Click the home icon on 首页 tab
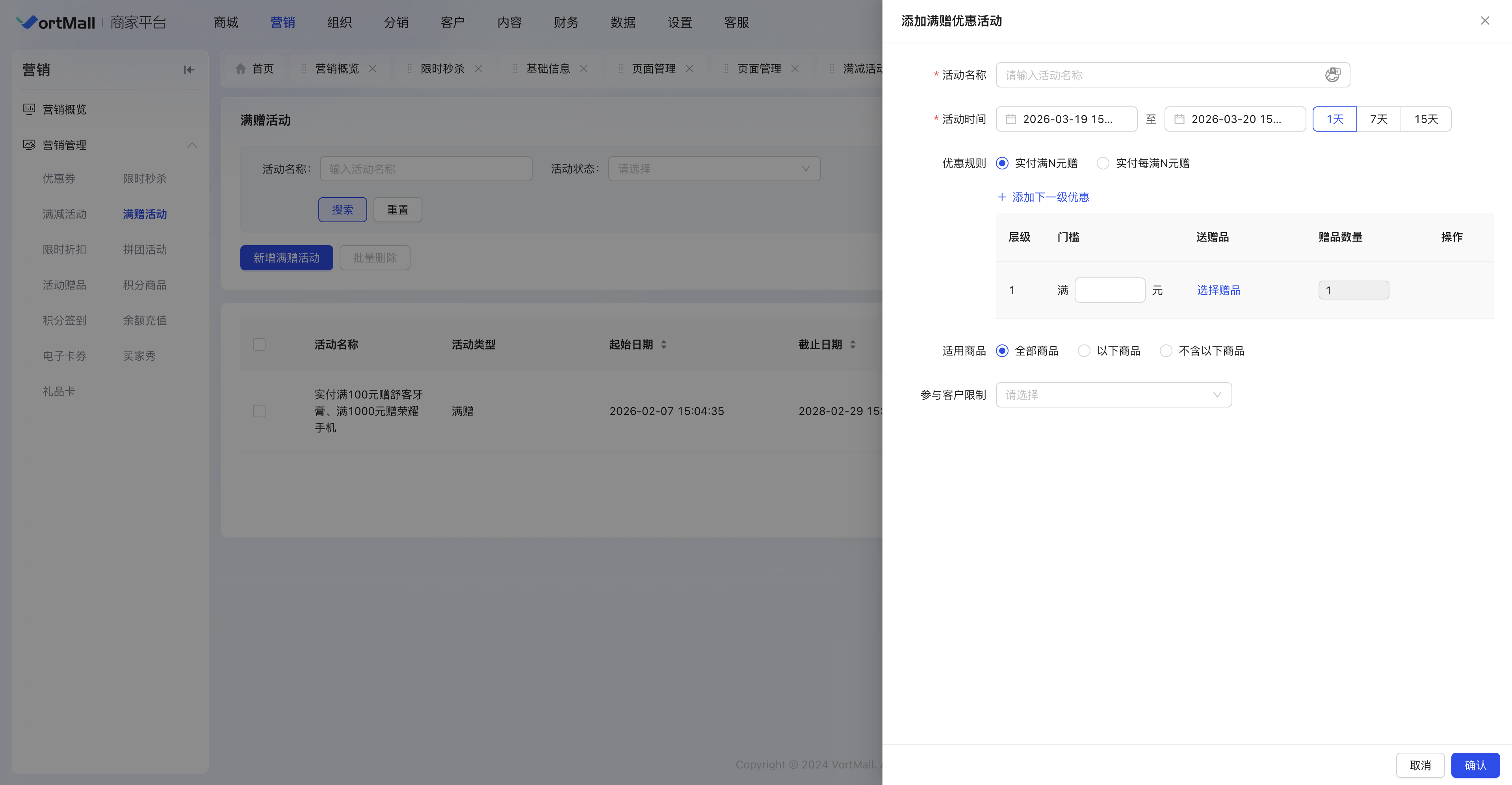Image resolution: width=1512 pixels, height=785 pixels. [241, 69]
